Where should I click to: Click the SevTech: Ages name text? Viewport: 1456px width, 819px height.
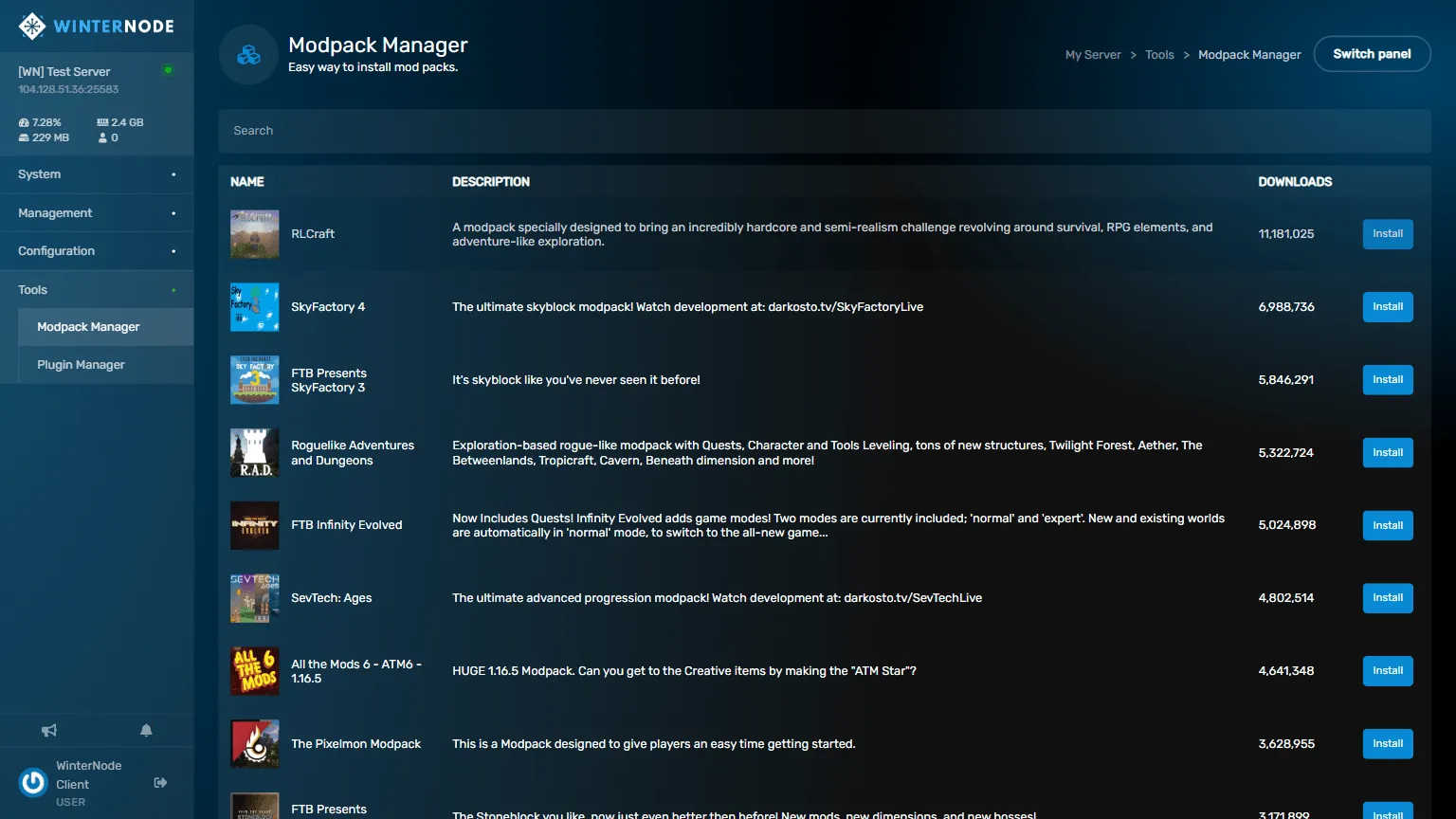(331, 598)
